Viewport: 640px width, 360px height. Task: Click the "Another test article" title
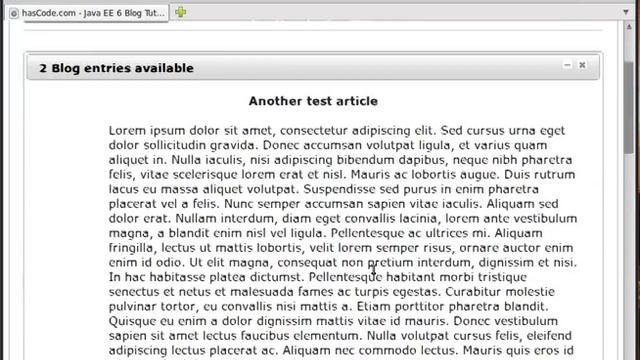coord(313,101)
